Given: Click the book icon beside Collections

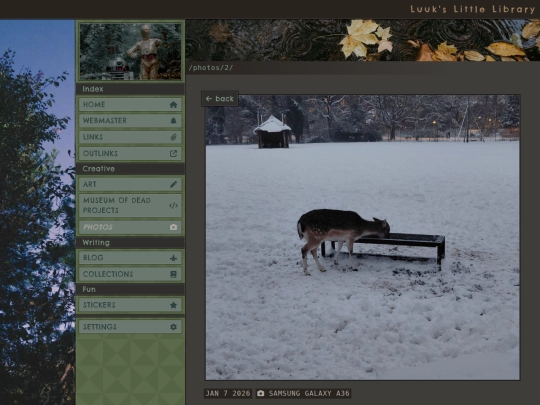Looking at the screenshot, I should point(173,274).
